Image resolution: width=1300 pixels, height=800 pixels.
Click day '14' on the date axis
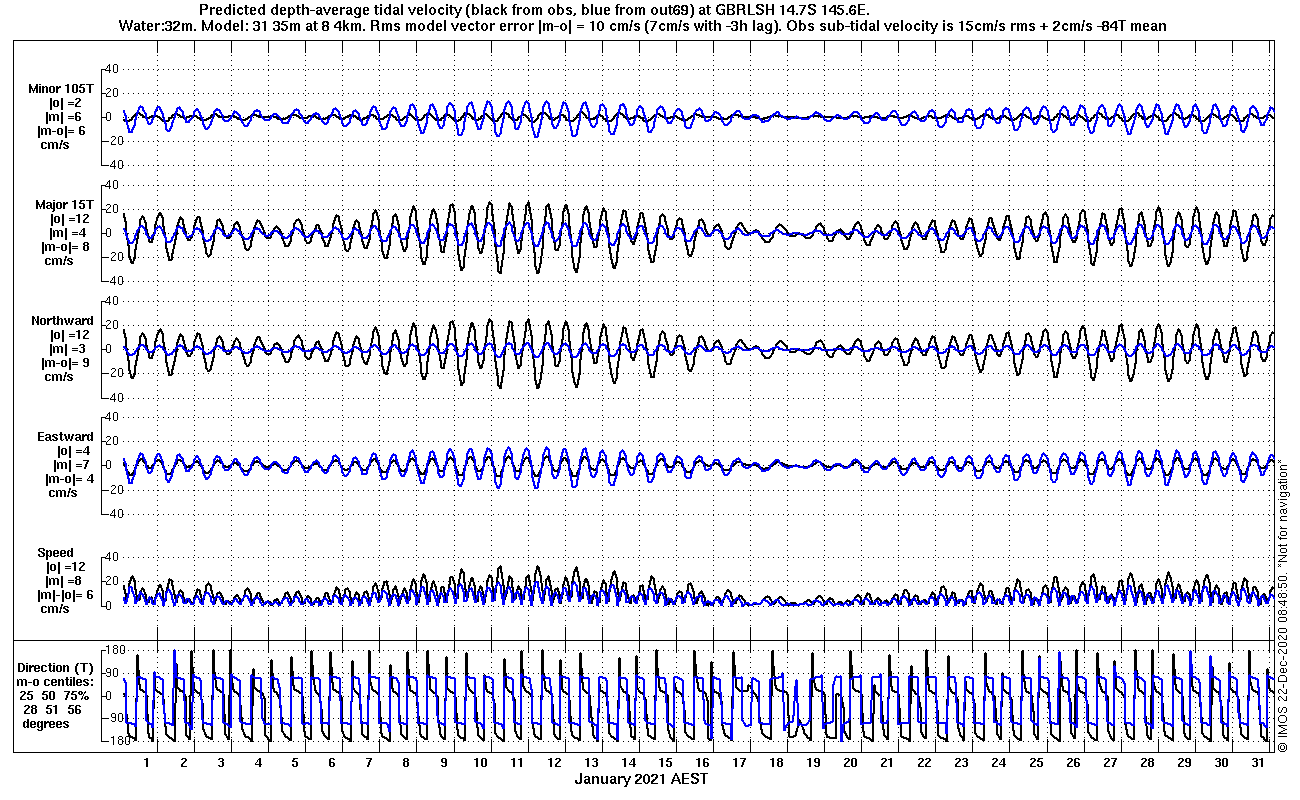click(x=628, y=763)
